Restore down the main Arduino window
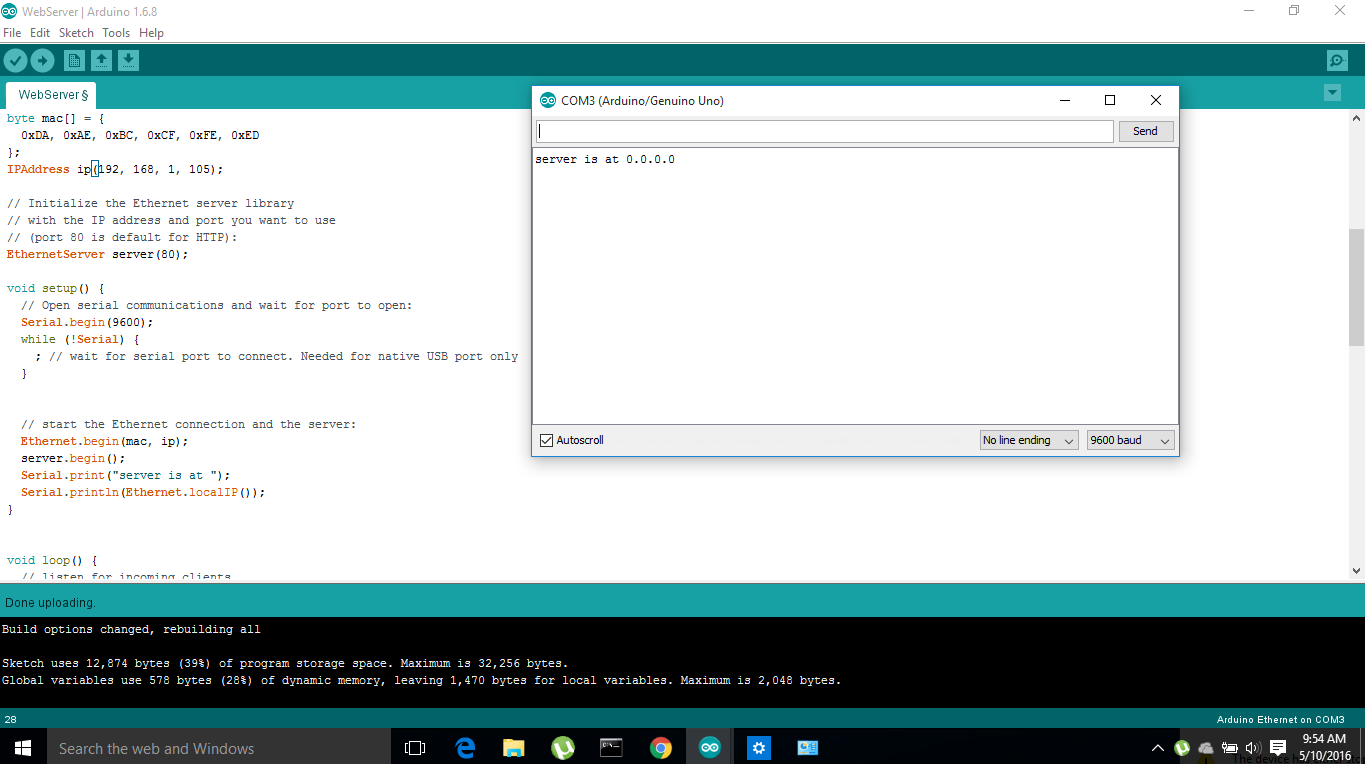 pyautogui.click(x=1294, y=11)
